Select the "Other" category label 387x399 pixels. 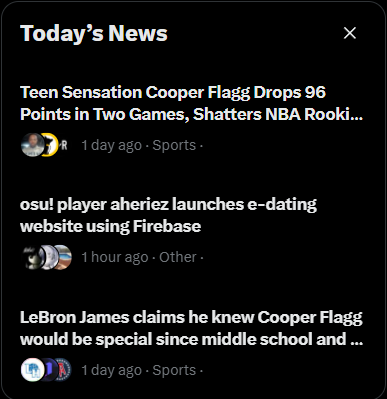coord(178,257)
